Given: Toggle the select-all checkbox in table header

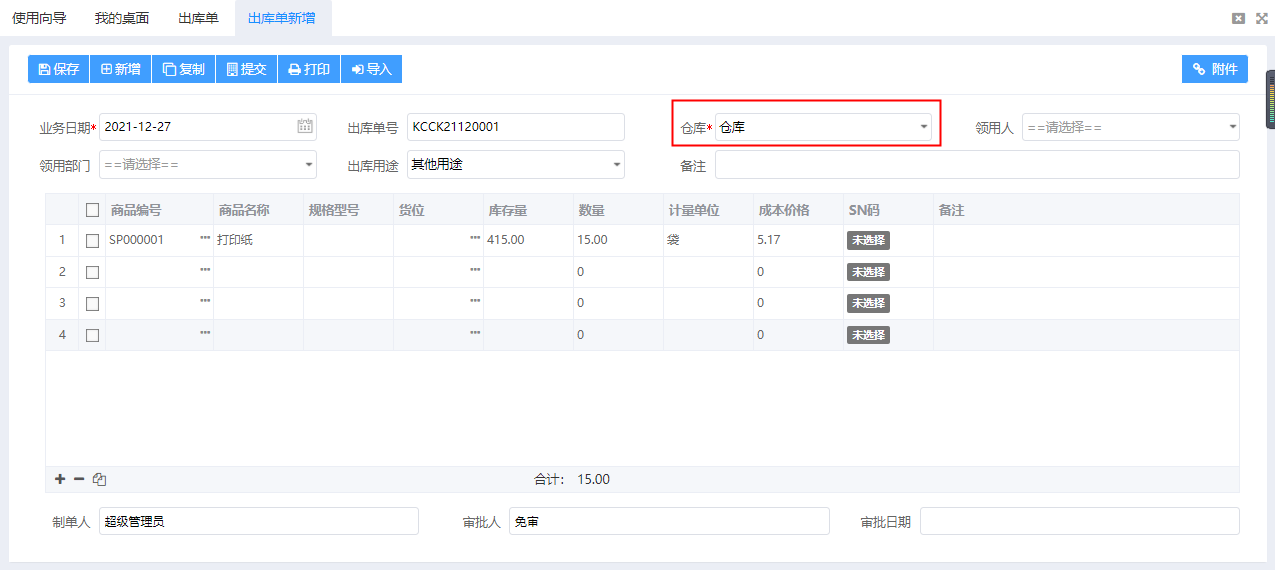Looking at the screenshot, I should (x=93, y=210).
